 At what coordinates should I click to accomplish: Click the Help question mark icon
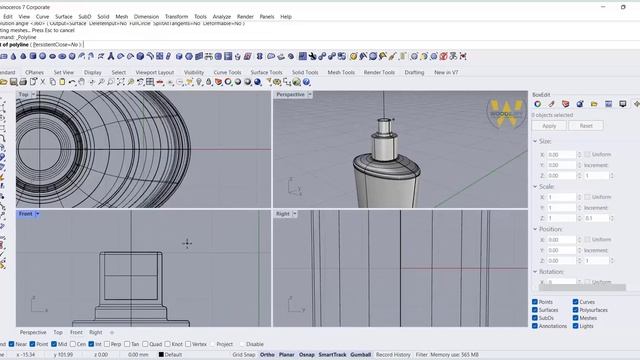(306, 82)
